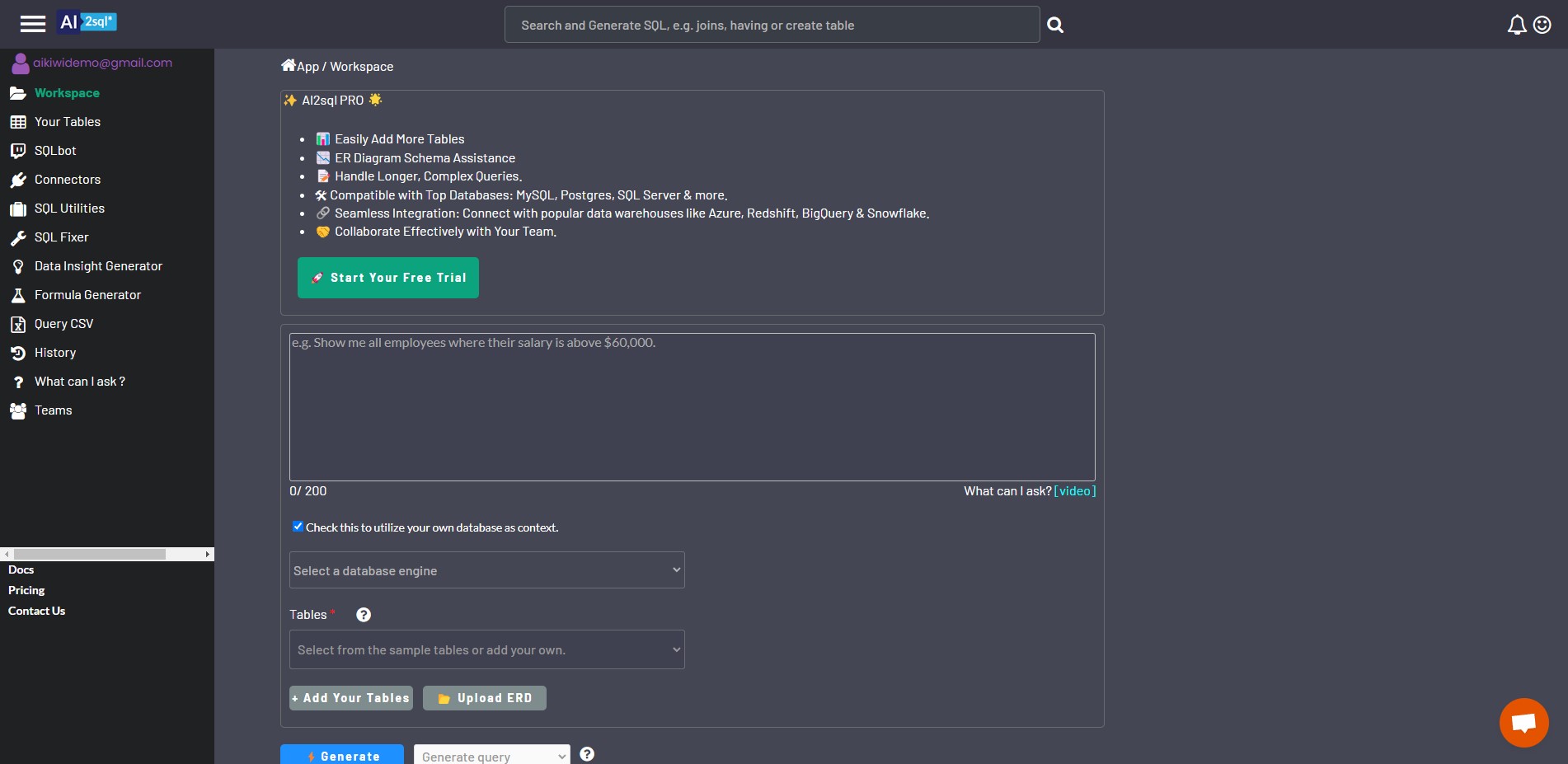Viewport: 1568px width, 764px height.
Task: Open the [video] link
Action: click(1075, 491)
